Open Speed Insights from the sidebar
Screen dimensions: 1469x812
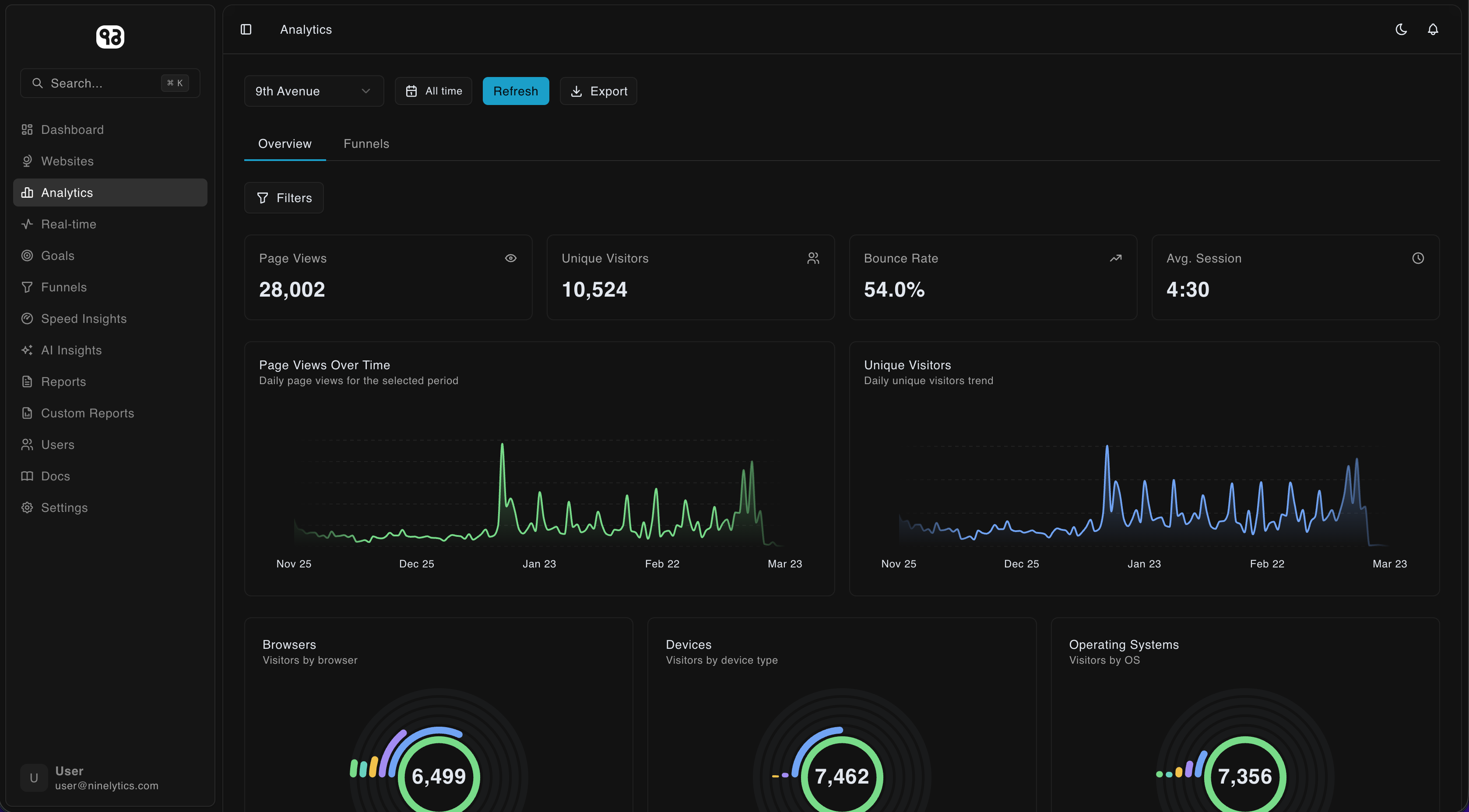pos(83,318)
